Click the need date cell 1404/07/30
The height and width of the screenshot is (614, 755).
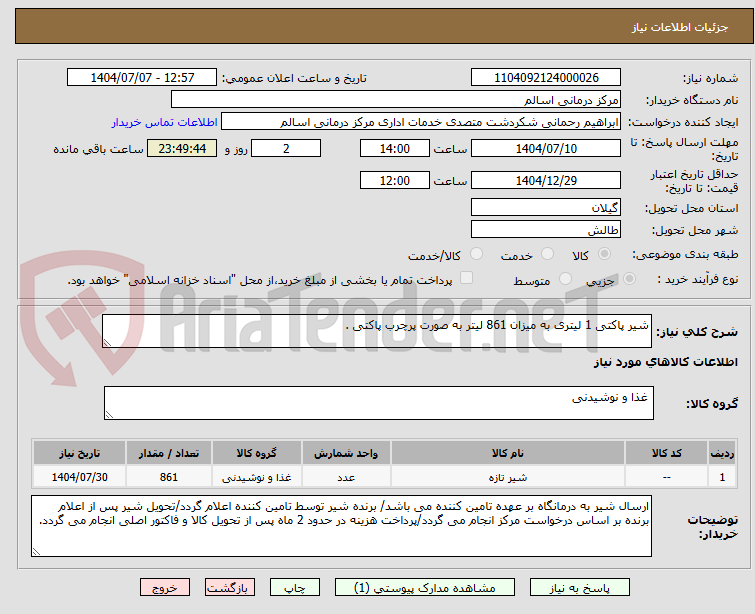[x=79, y=477]
